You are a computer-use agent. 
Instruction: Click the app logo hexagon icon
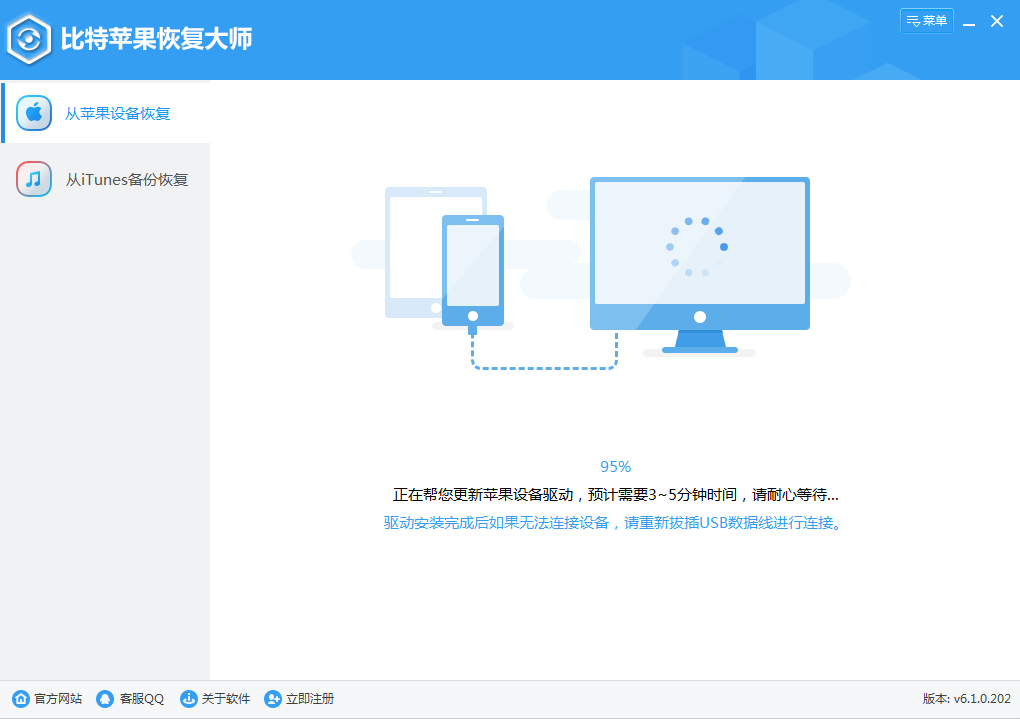30,39
